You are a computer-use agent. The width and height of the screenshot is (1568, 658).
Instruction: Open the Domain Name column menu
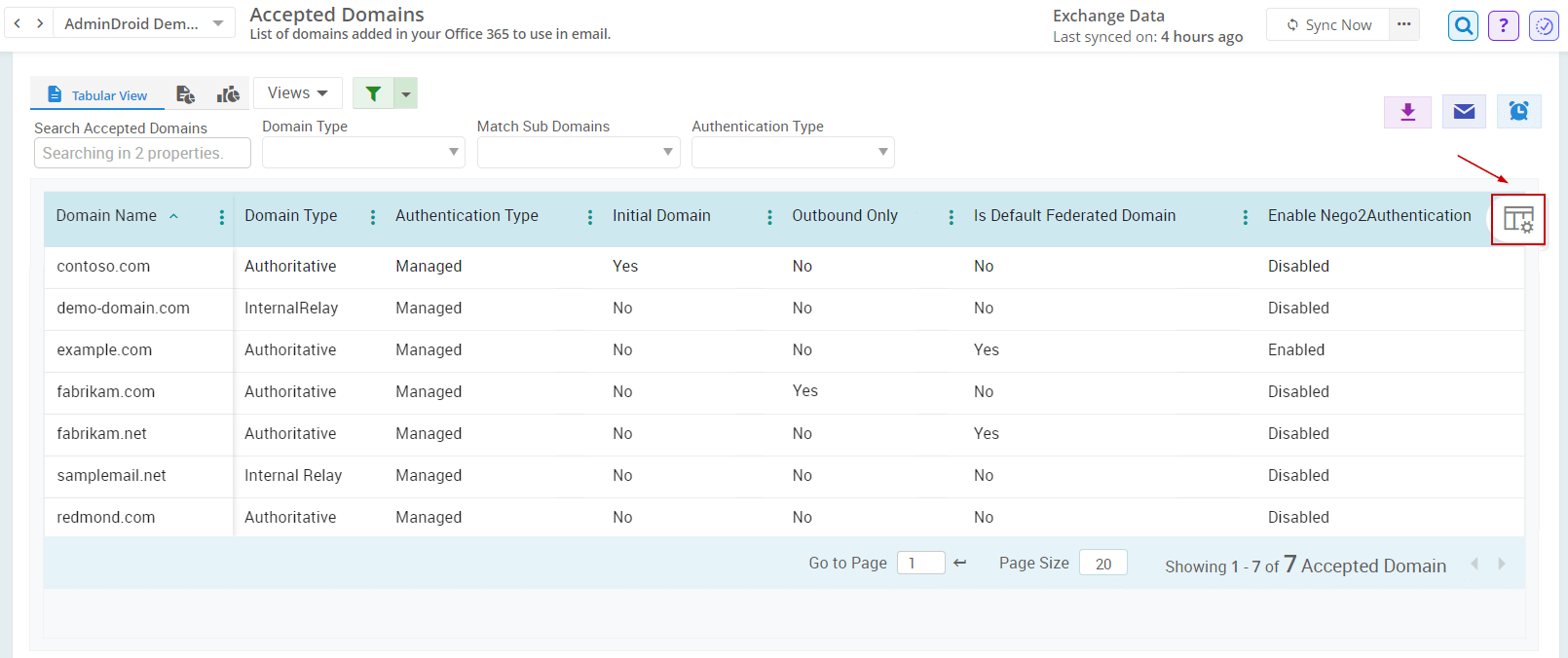(222, 217)
